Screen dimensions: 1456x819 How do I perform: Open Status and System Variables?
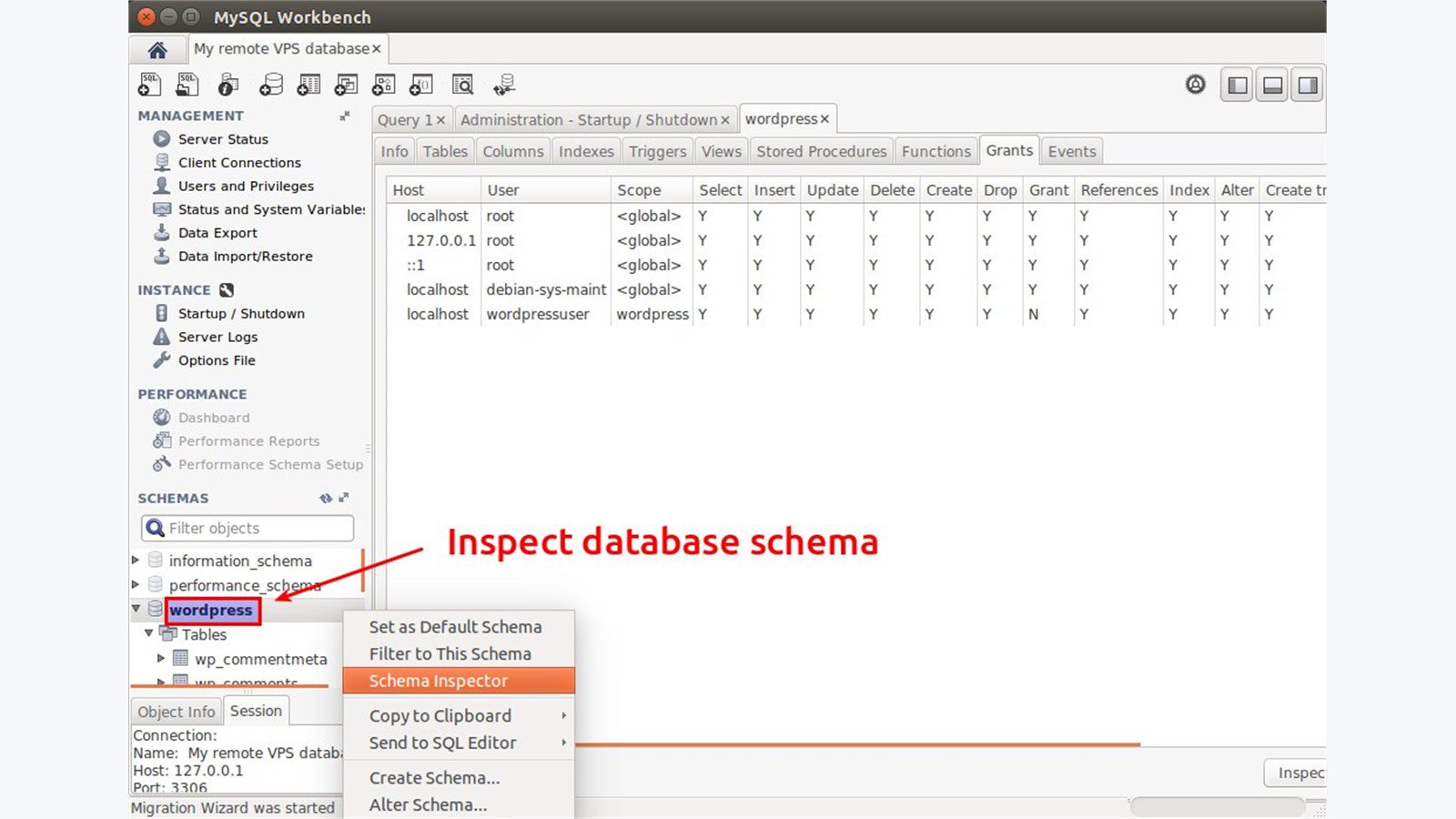(x=271, y=209)
